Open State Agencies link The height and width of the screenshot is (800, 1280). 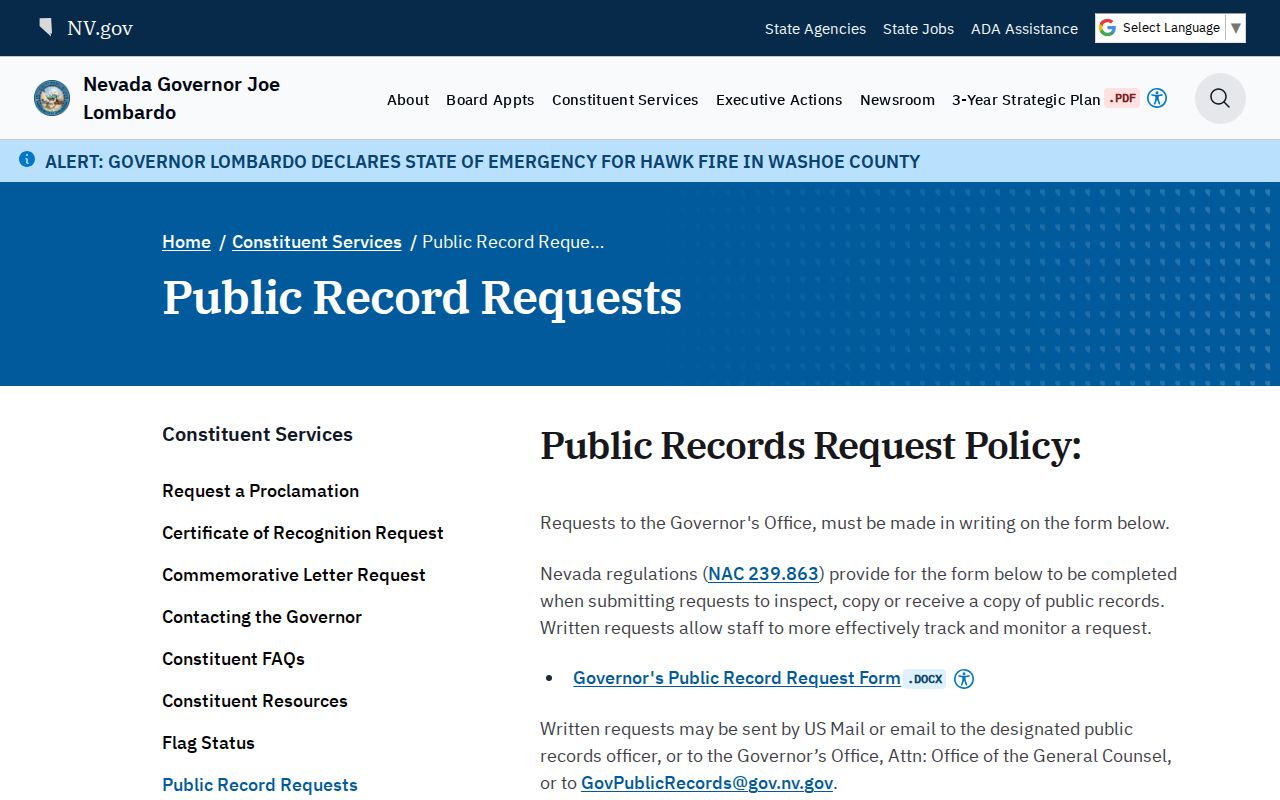click(x=815, y=29)
